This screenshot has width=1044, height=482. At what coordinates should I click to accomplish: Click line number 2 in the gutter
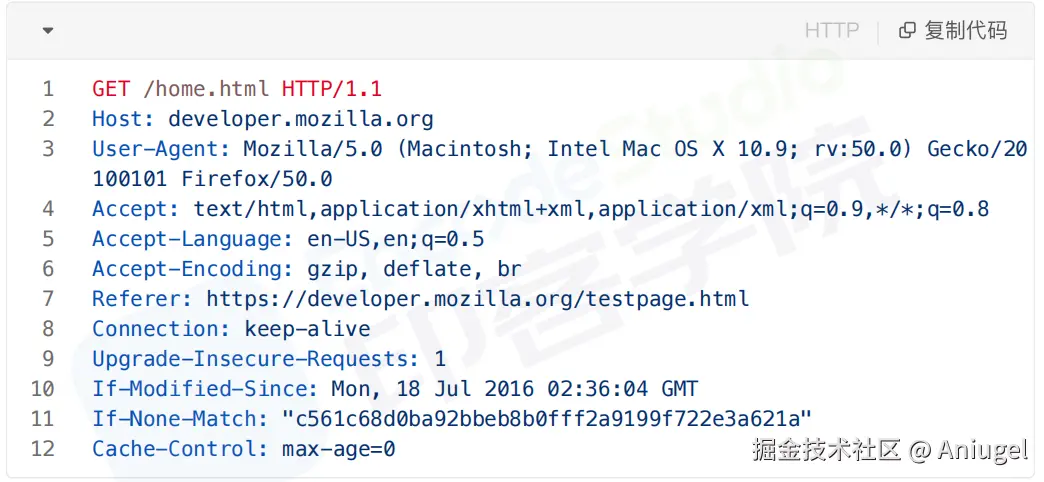tap(48, 119)
